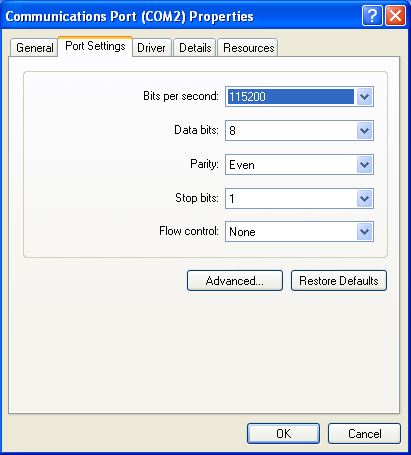Go to the Details tab
Screen dimensions: 411x455
tap(195, 48)
